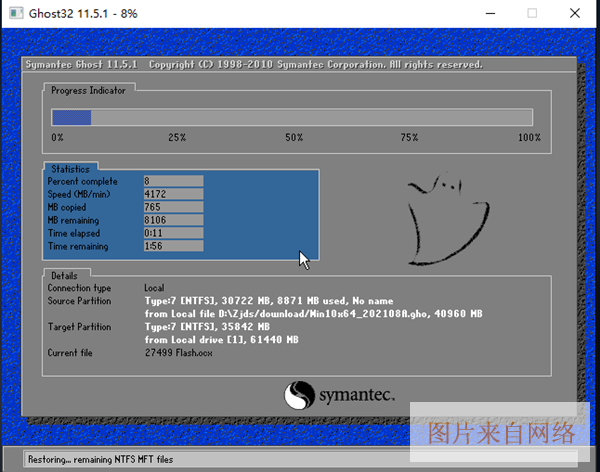600x472 pixels.
Task: Click the Source Partition details line
Action: (268, 301)
